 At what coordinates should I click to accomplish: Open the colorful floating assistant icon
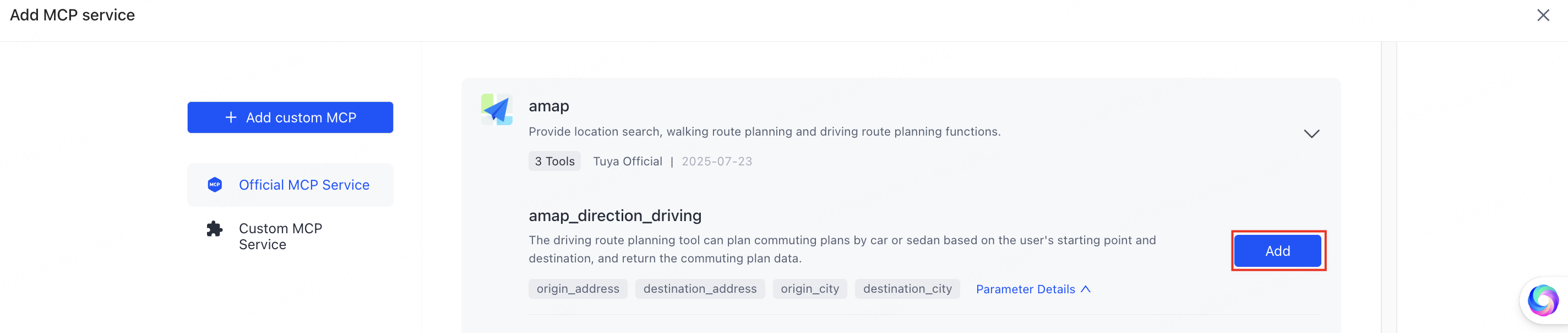pos(1543,300)
